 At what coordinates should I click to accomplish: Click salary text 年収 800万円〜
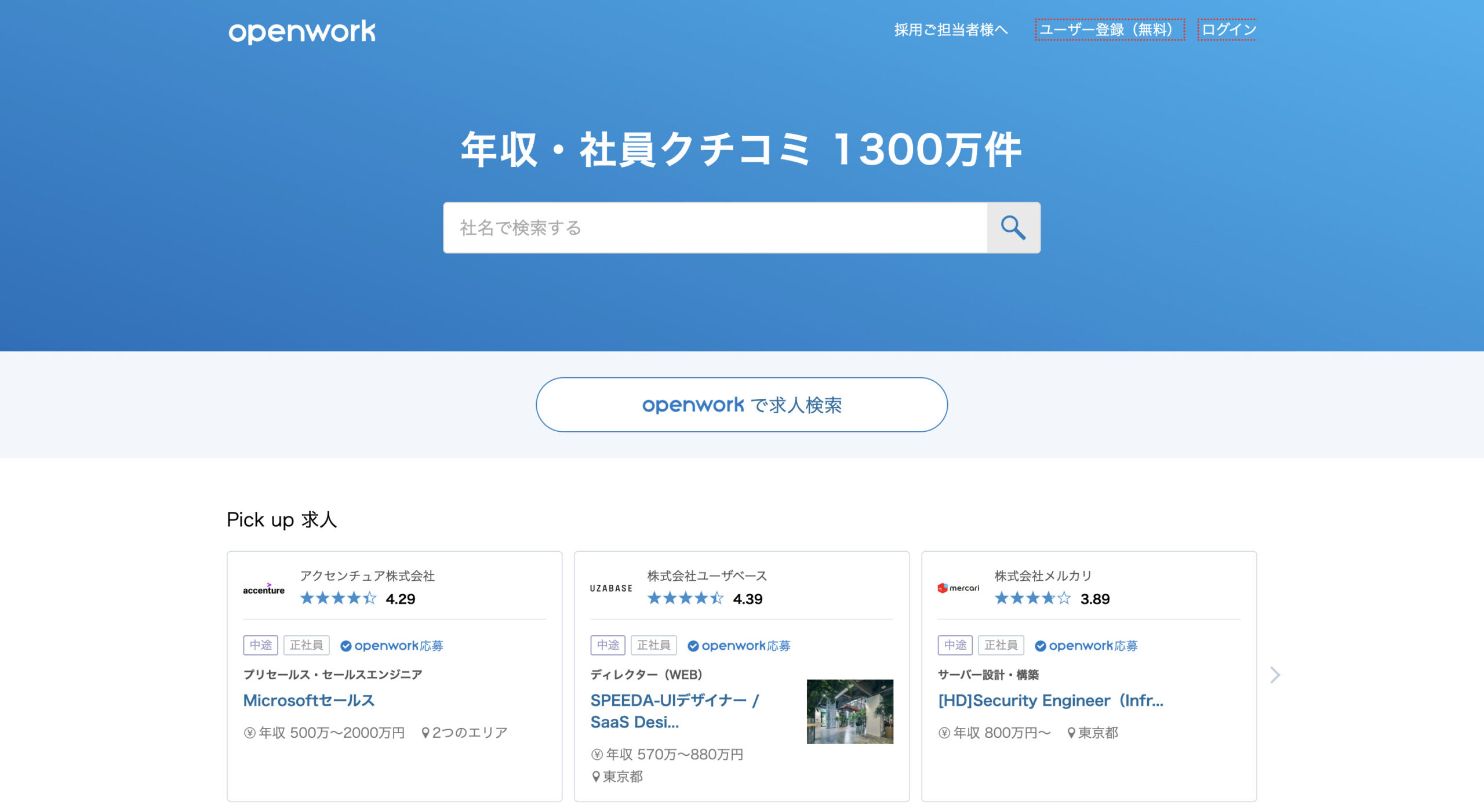[1002, 733]
